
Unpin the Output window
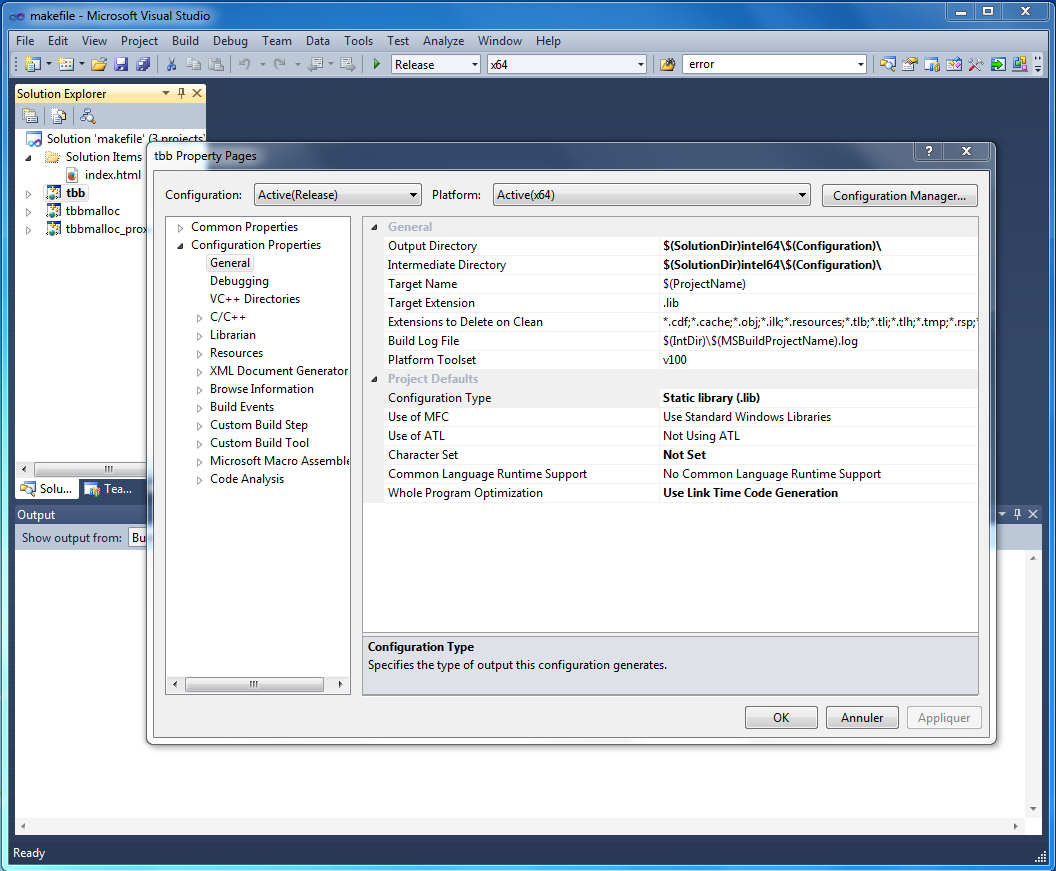1017,514
